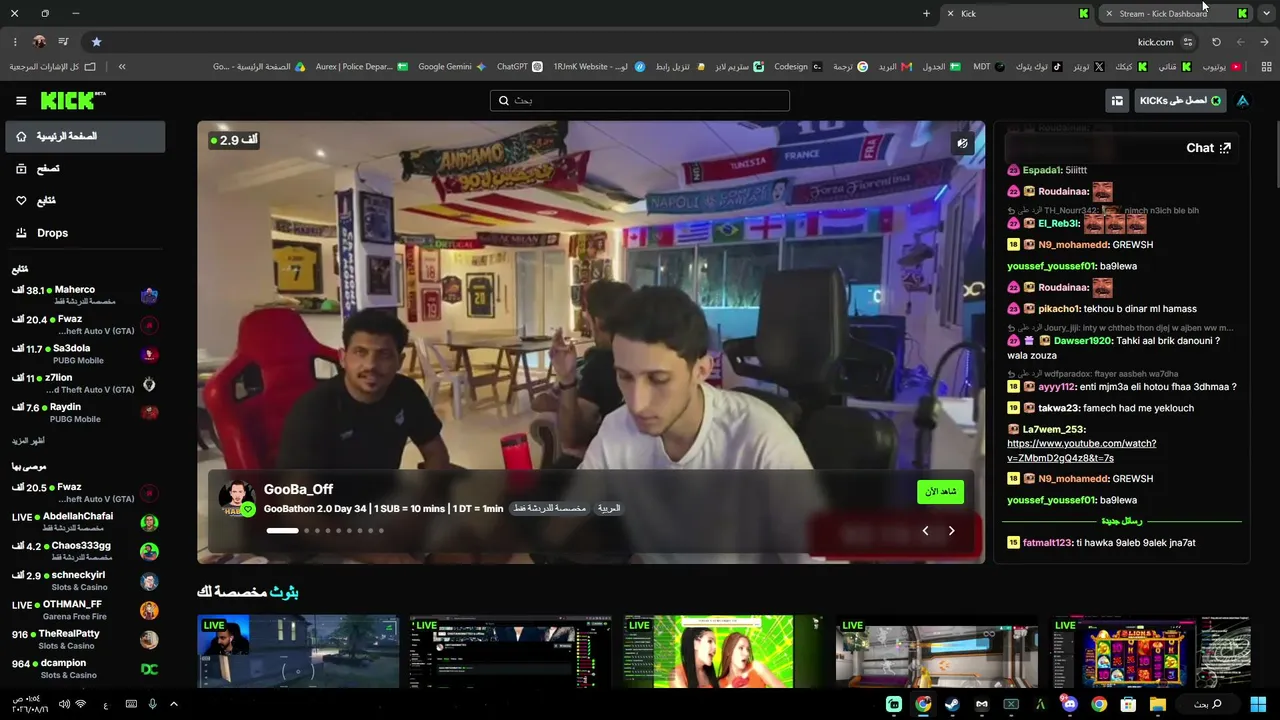
Task: Open the dashboard layout icon in Kick header
Action: 1117,100
